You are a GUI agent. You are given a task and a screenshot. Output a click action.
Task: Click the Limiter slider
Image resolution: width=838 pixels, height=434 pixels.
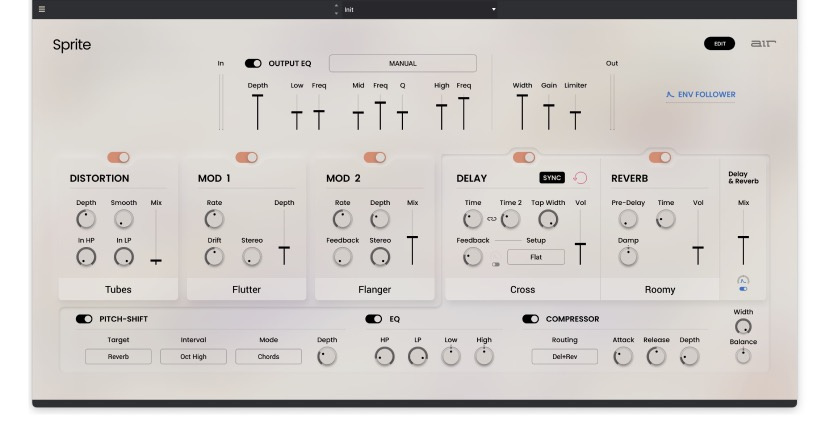(575, 112)
